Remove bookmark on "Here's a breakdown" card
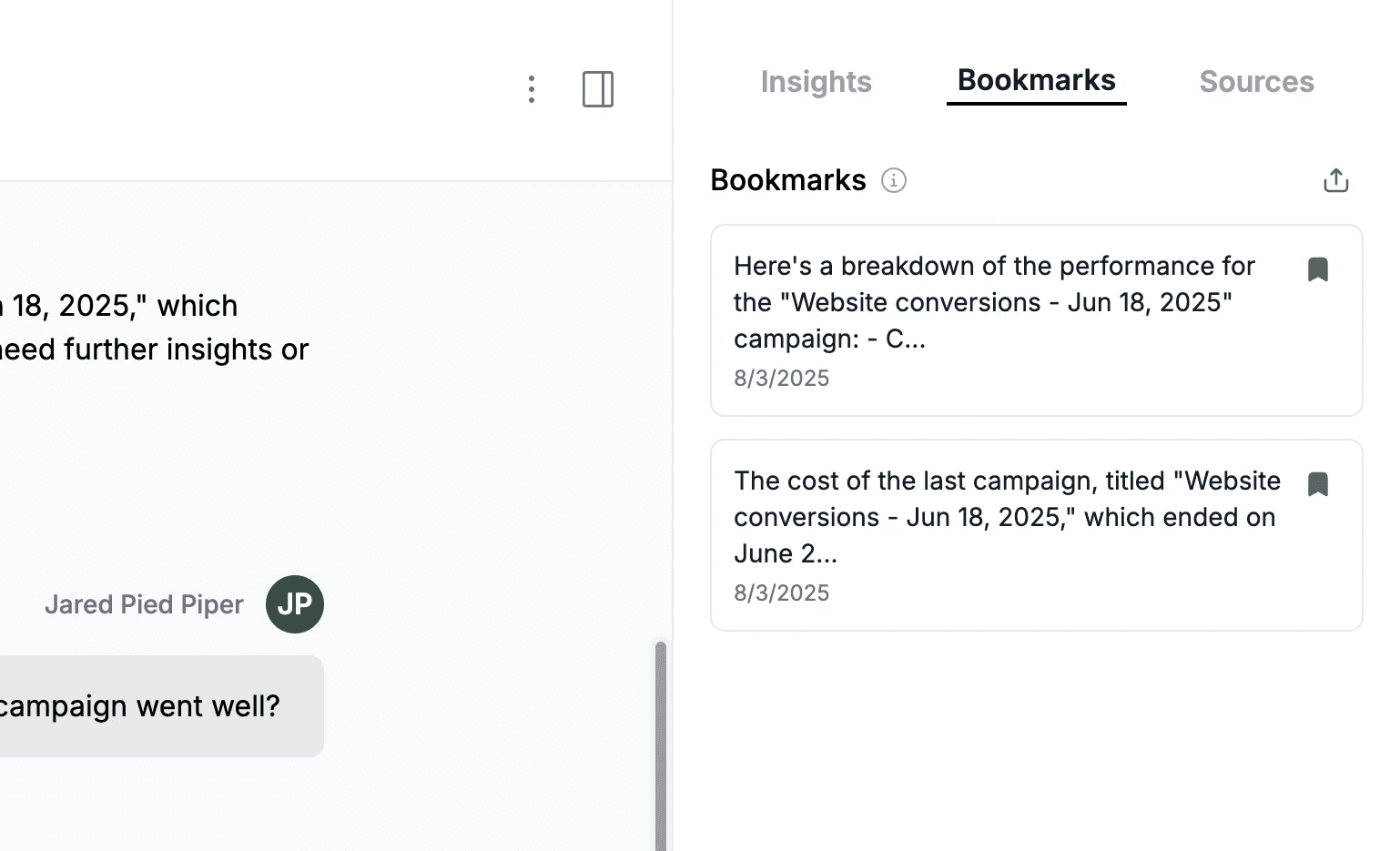 coord(1317,269)
